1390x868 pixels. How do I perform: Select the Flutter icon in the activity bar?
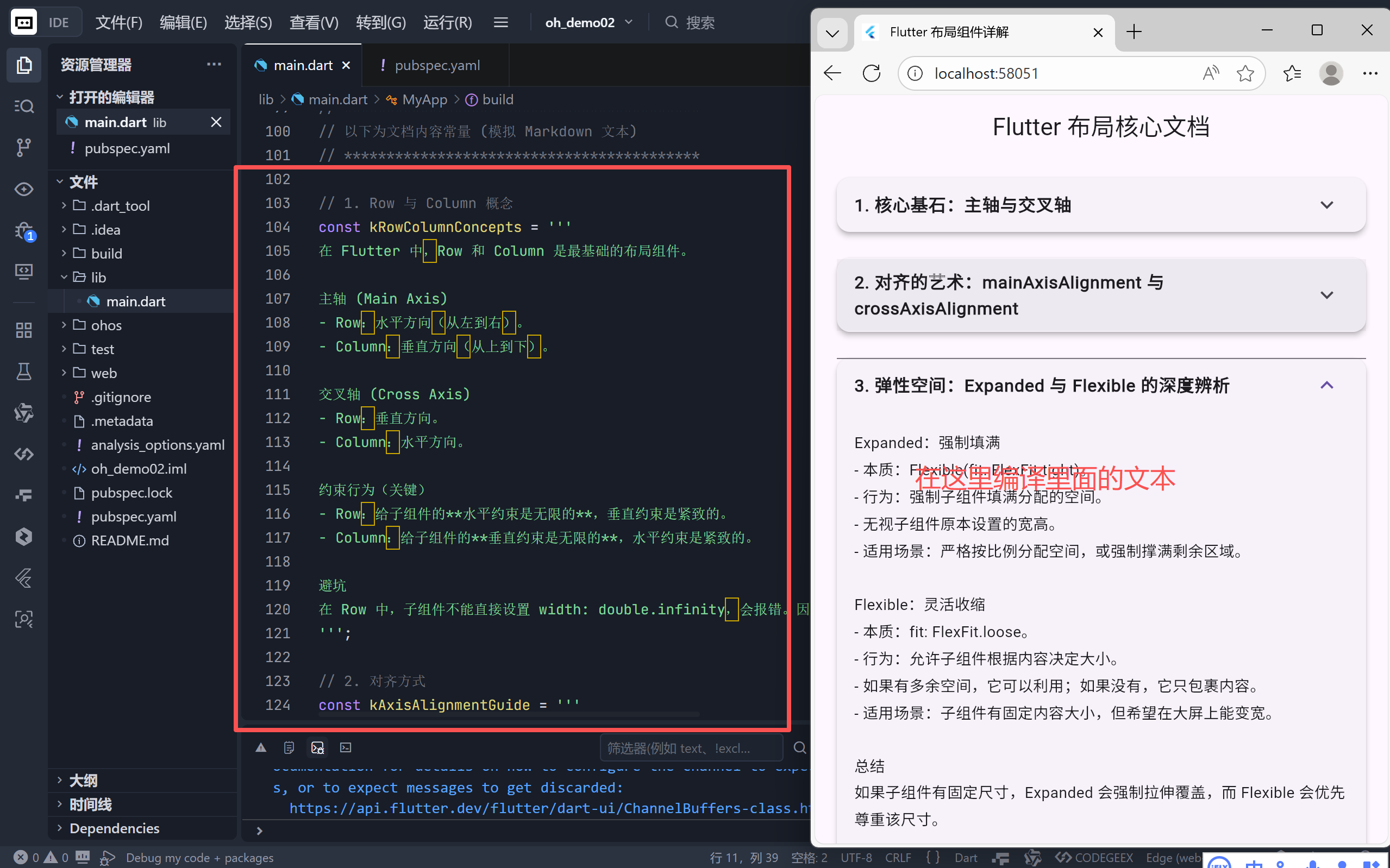coord(23,578)
